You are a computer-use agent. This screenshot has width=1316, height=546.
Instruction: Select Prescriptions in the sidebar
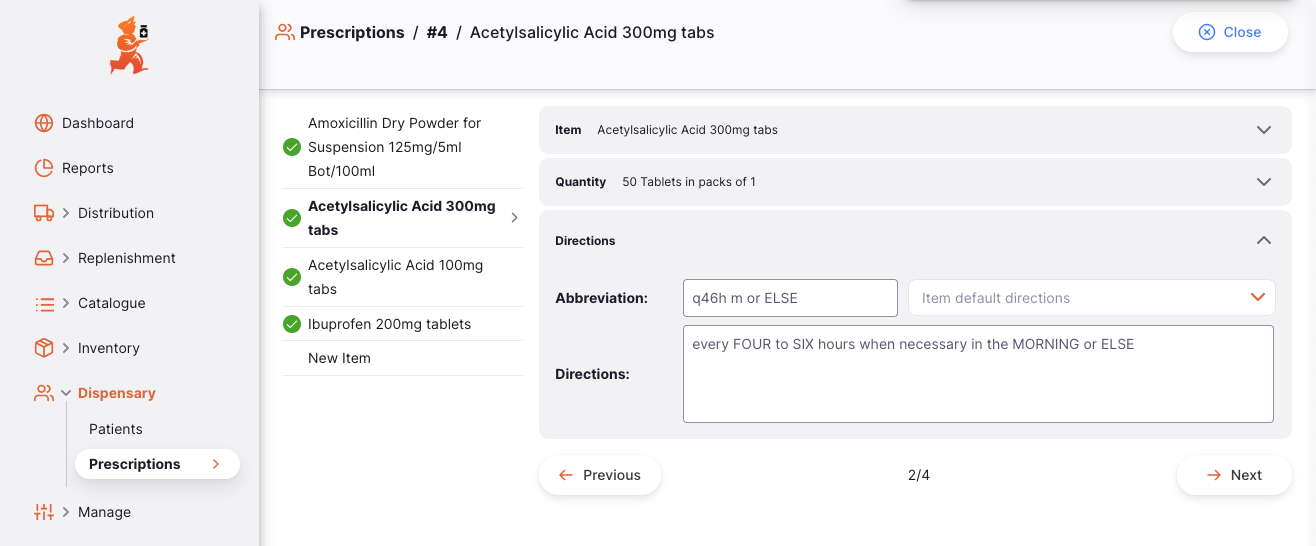135,464
